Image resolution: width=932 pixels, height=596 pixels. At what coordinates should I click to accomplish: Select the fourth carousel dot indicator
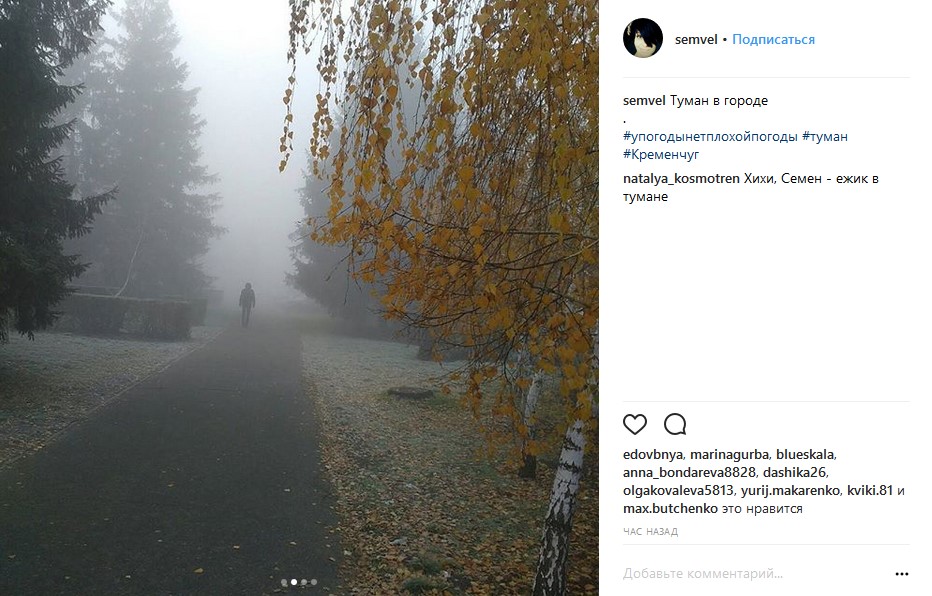coord(314,582)
